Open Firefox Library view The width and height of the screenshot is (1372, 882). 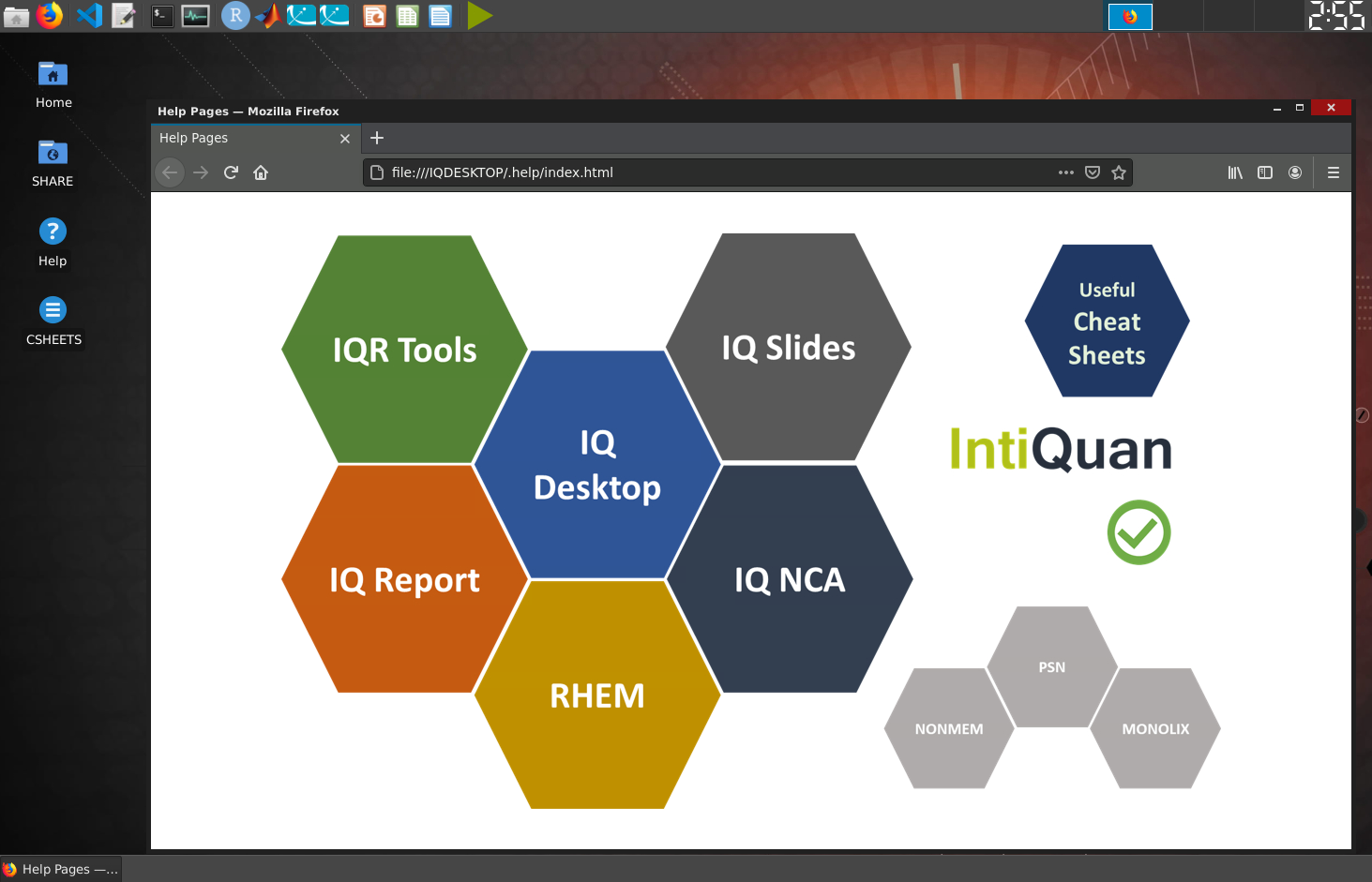1235,172
